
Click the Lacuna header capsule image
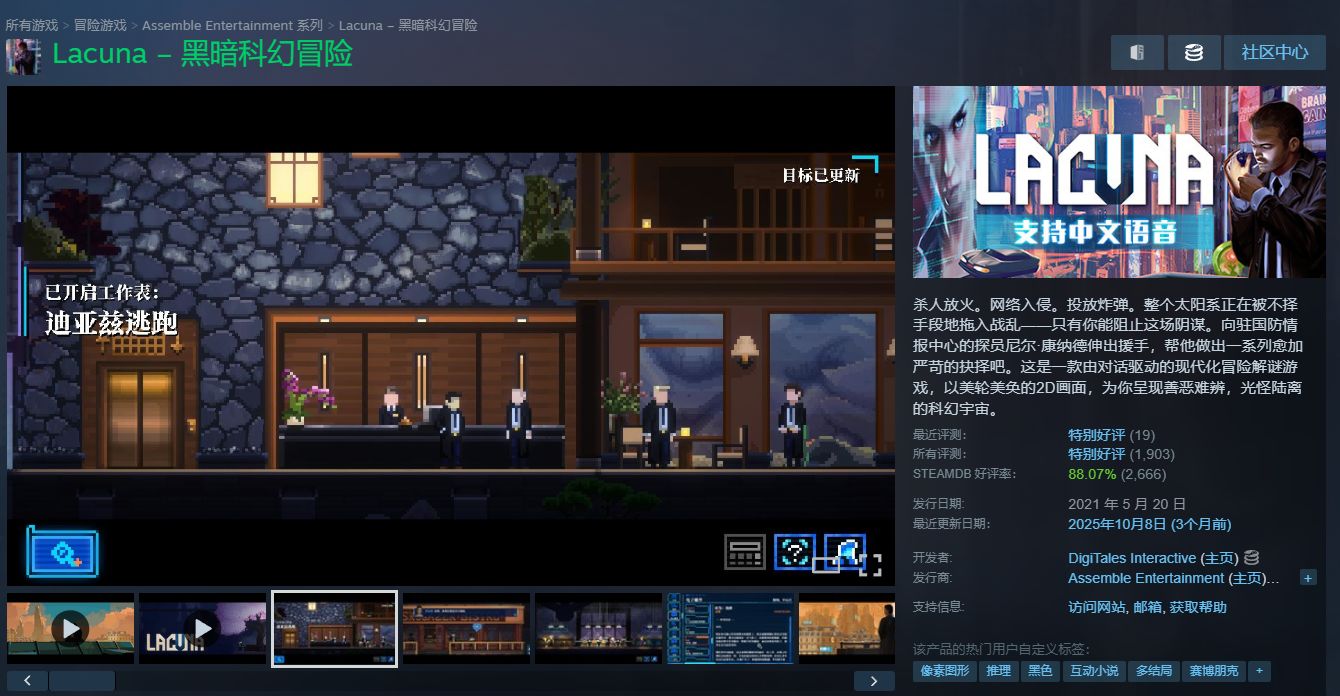click(x=1119, y=182)
